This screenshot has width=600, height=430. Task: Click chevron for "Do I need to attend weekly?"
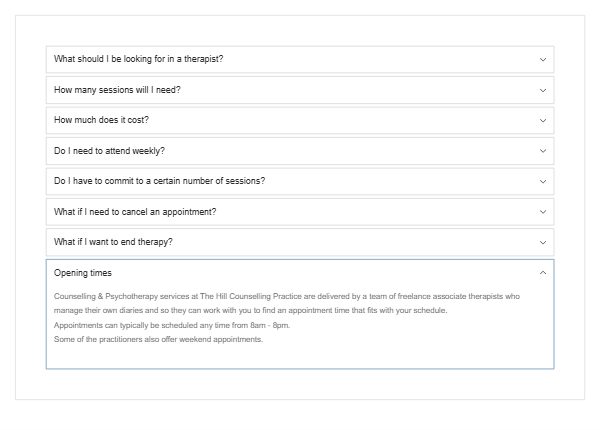coord(543,151)
